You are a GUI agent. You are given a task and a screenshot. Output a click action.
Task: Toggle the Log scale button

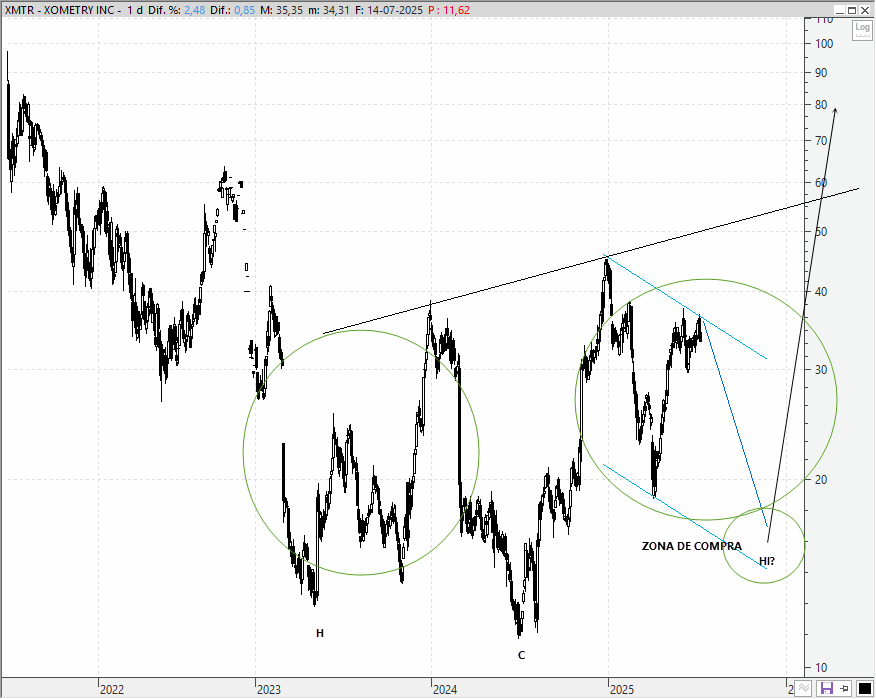pyautogui.click(x=862, y=30)
